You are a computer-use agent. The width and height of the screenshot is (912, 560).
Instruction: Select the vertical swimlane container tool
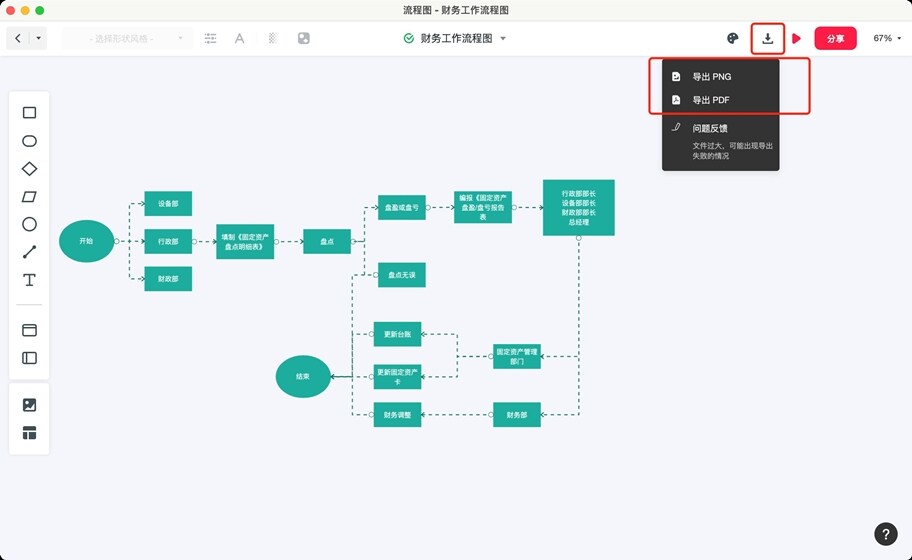click(29, 358)
